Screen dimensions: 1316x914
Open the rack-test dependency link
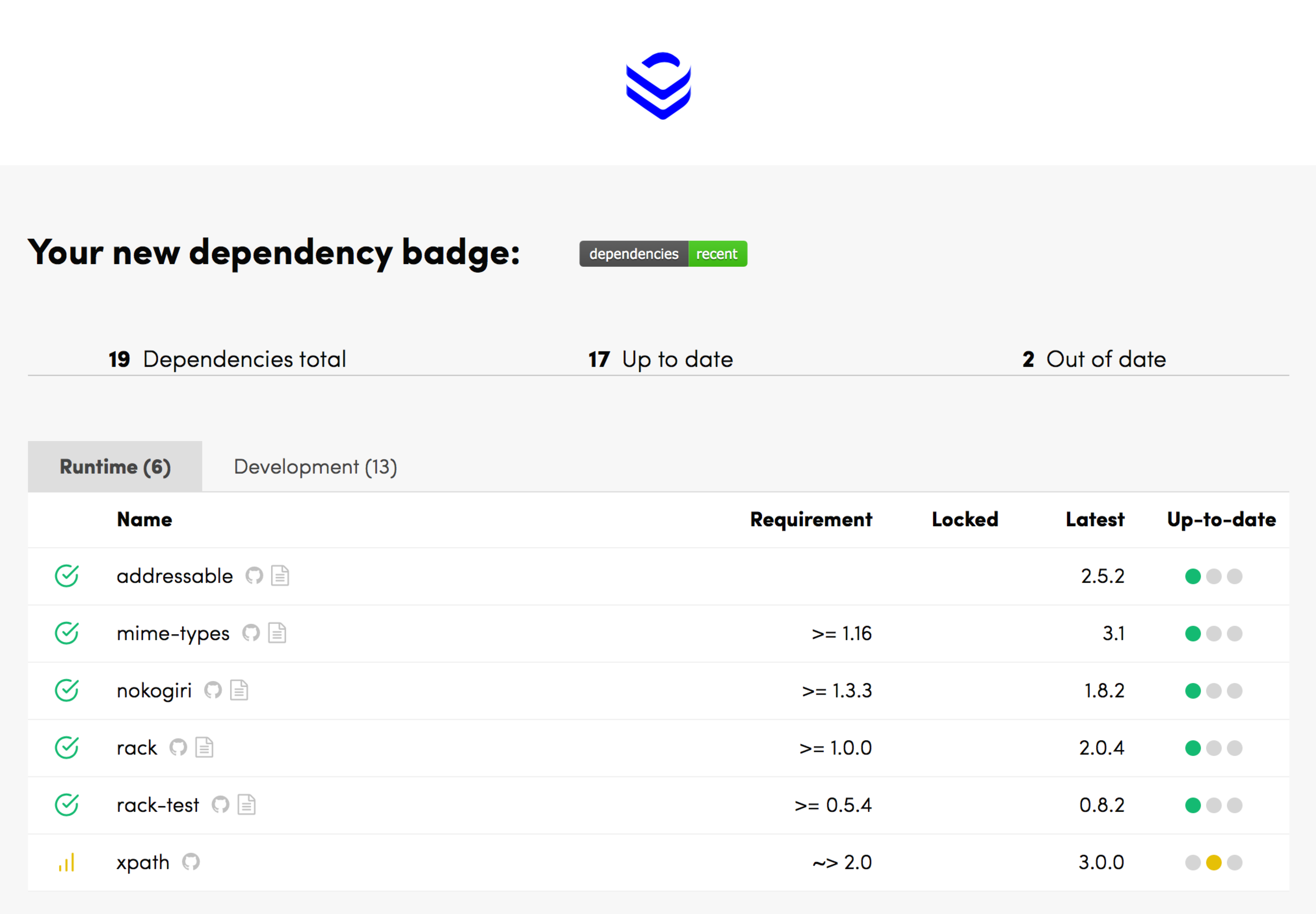pyautogui.click(x=158, y=805)
